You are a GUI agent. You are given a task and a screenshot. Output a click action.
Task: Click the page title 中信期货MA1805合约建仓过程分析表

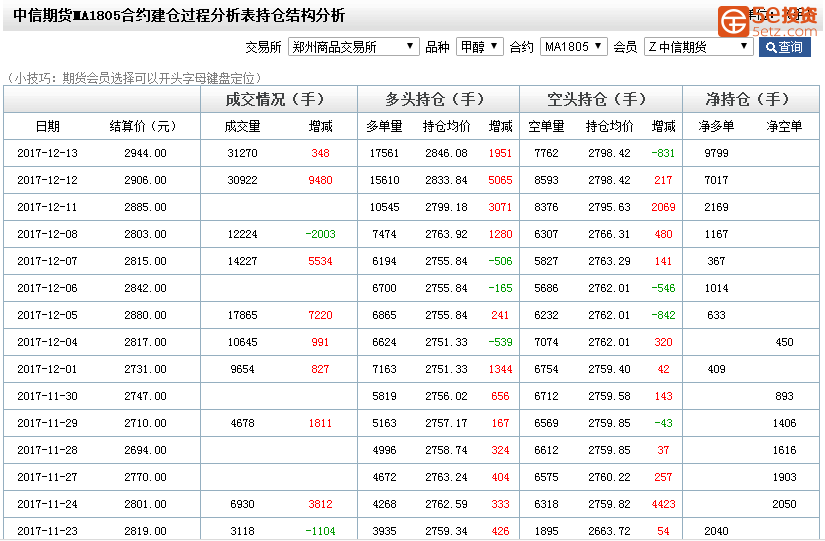134,15
